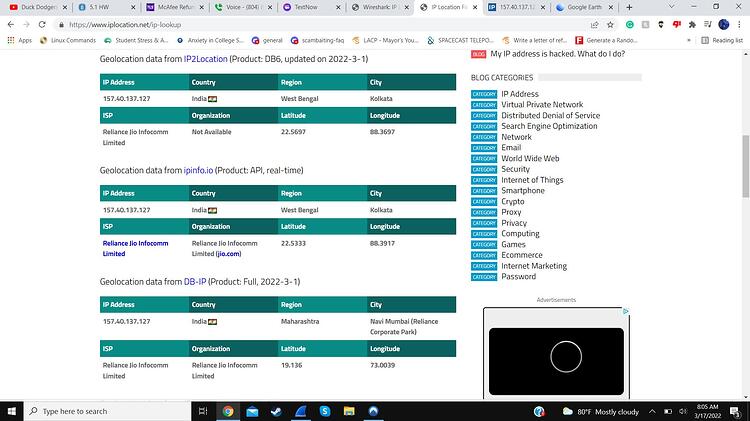The width and height of the screenshot is (750, 421).
Task: Open the Internet of Things category
Action: (x=532, y=180)
